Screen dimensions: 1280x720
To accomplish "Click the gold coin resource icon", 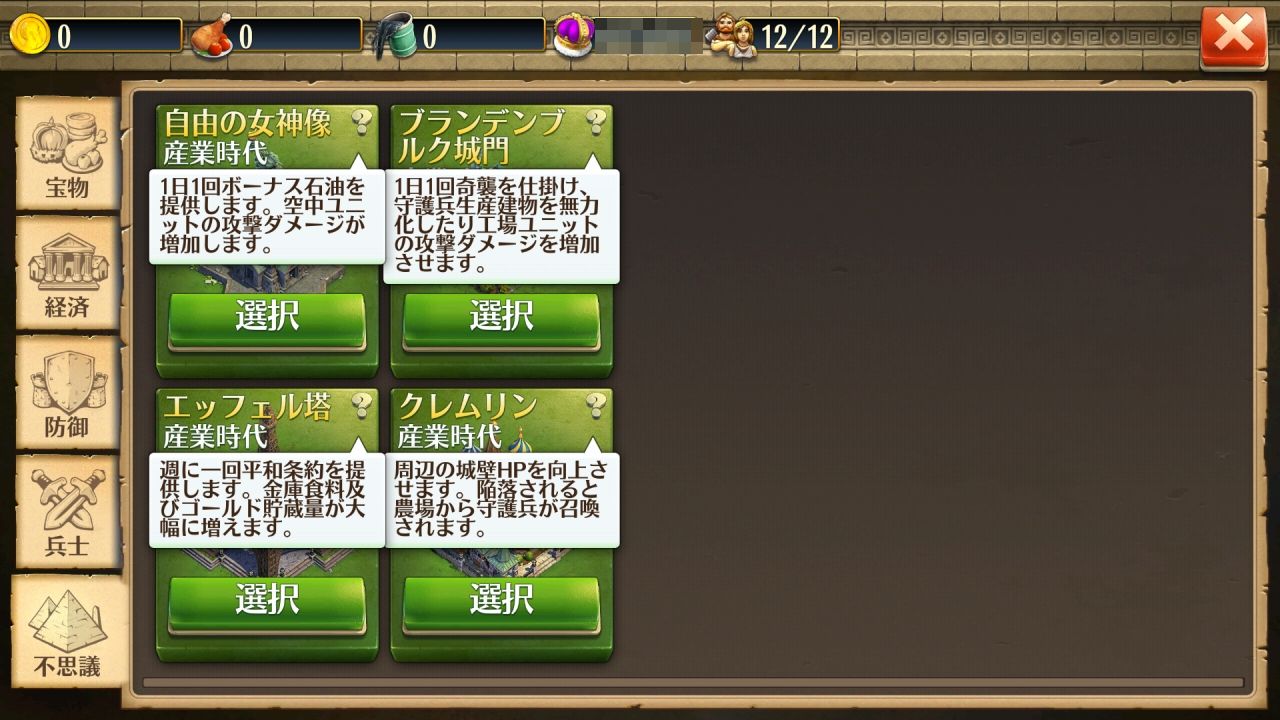I will click(29, 35).
